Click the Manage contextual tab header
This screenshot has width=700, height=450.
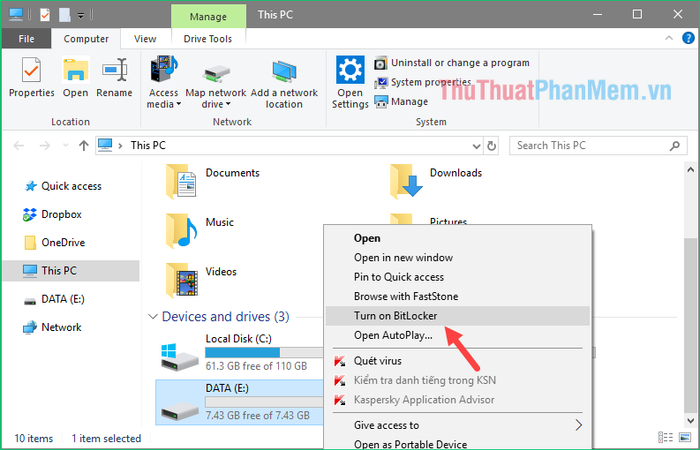tap(208, 17)
